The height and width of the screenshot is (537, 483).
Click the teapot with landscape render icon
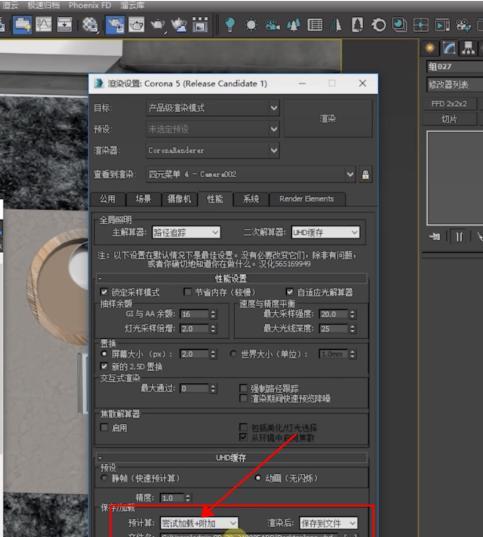coord(179,25)
